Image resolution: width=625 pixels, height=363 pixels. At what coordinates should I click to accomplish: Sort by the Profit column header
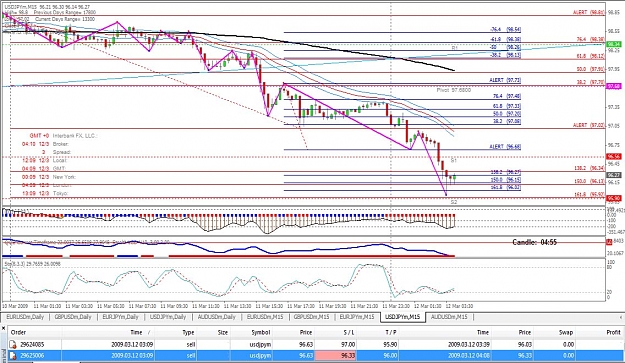(x=613, y=332)
